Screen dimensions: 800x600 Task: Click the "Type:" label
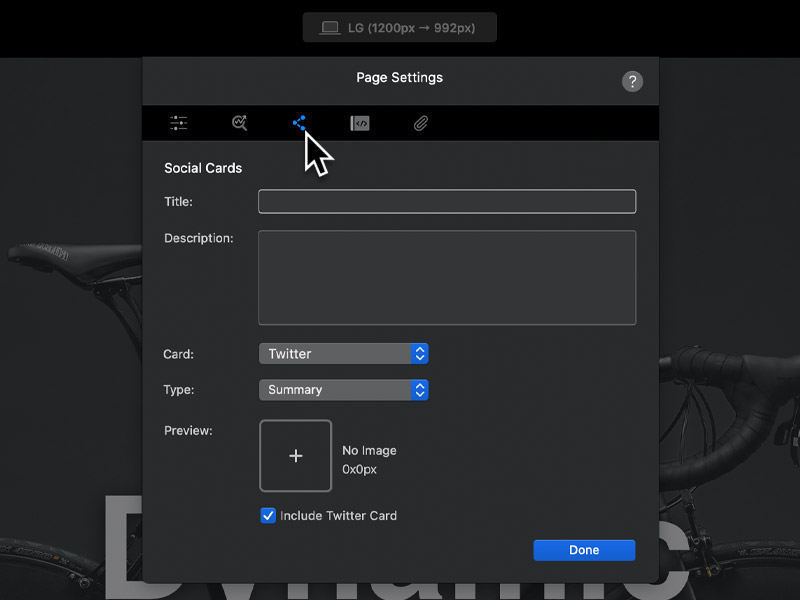coord(179,390)
